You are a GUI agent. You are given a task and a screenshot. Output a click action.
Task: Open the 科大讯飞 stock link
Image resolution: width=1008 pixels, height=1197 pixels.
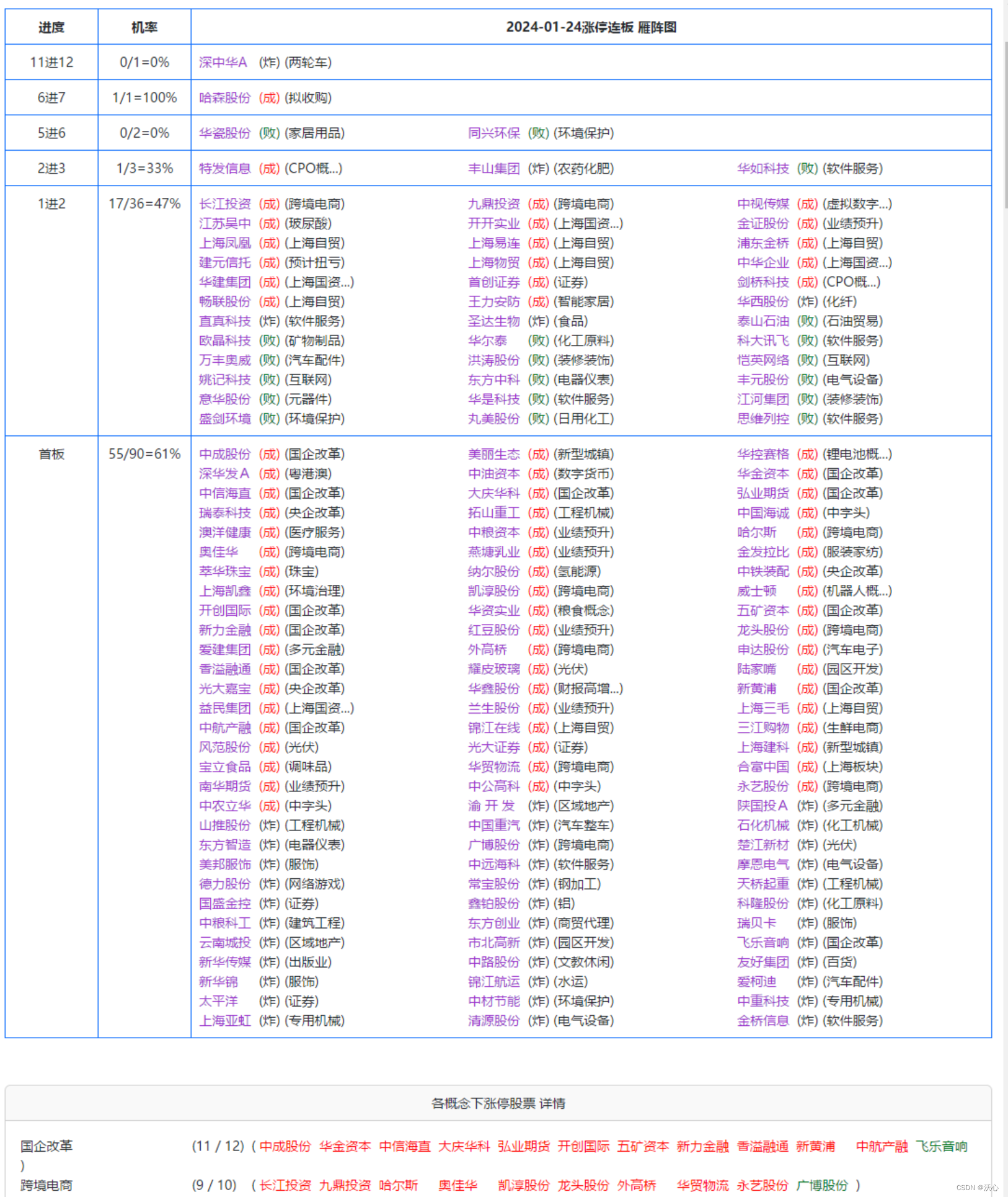pos(763,340)
